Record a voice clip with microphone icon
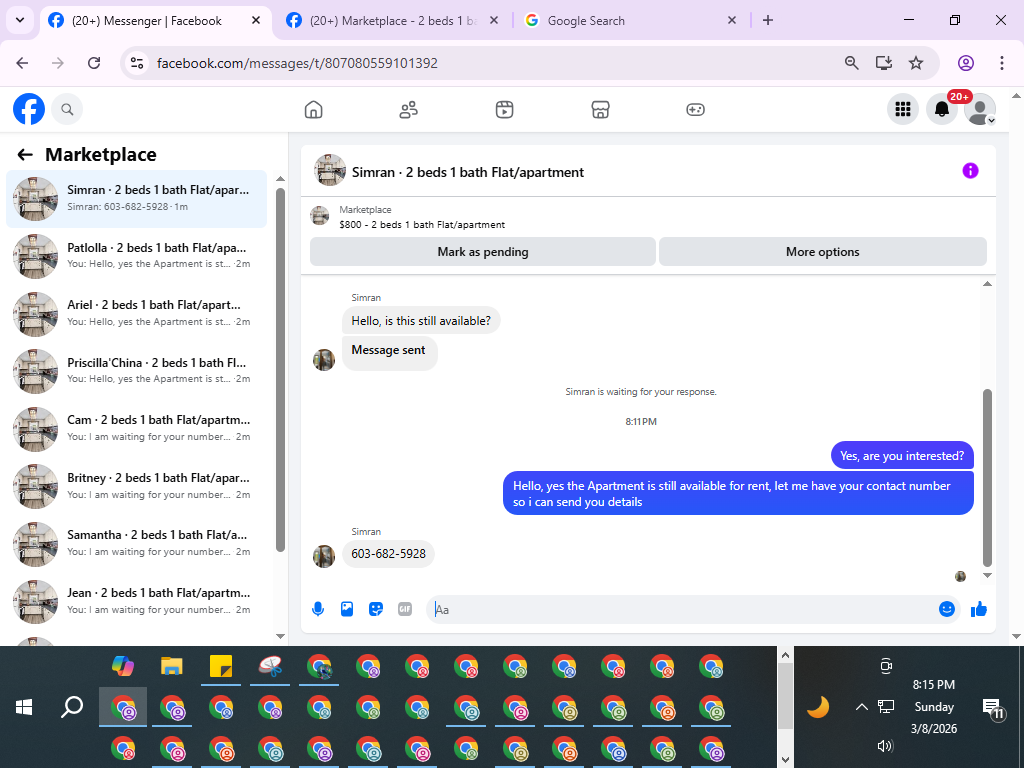 (318, 609)
